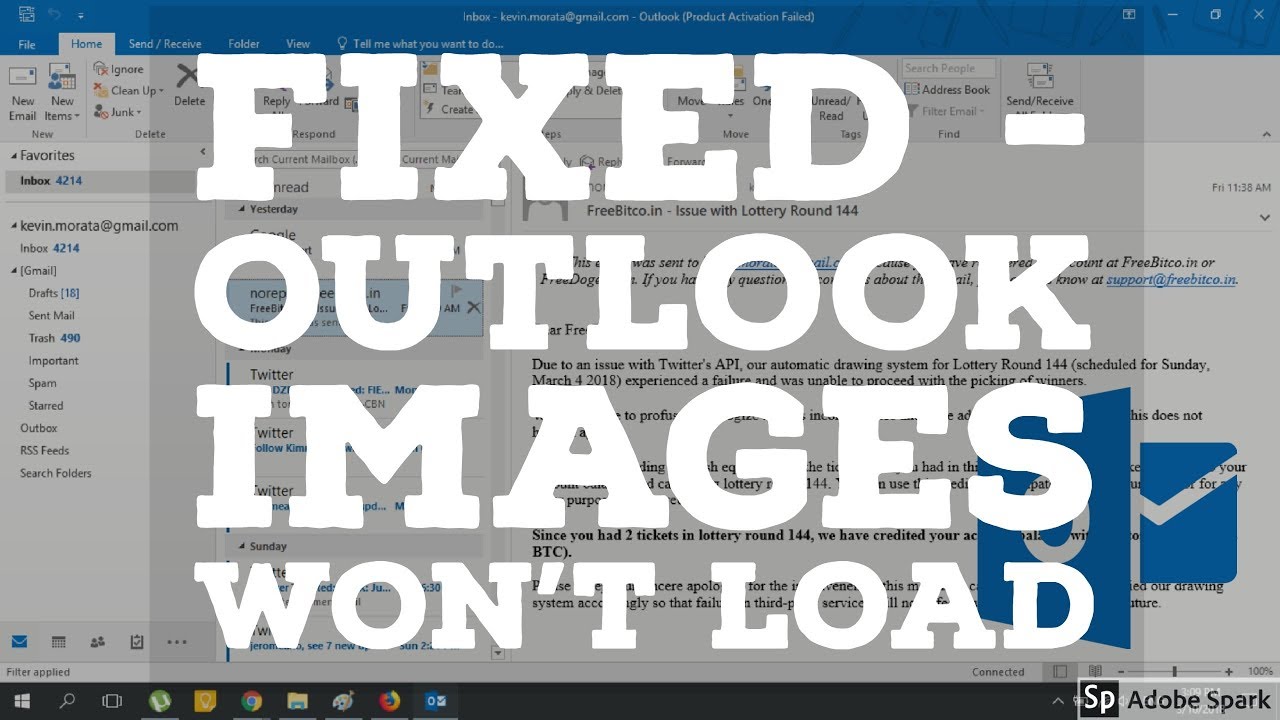The height and width of the screenshot is (720, 1280).
Task: Open Task View from the taskbar
Action: (x=113, y=701)
